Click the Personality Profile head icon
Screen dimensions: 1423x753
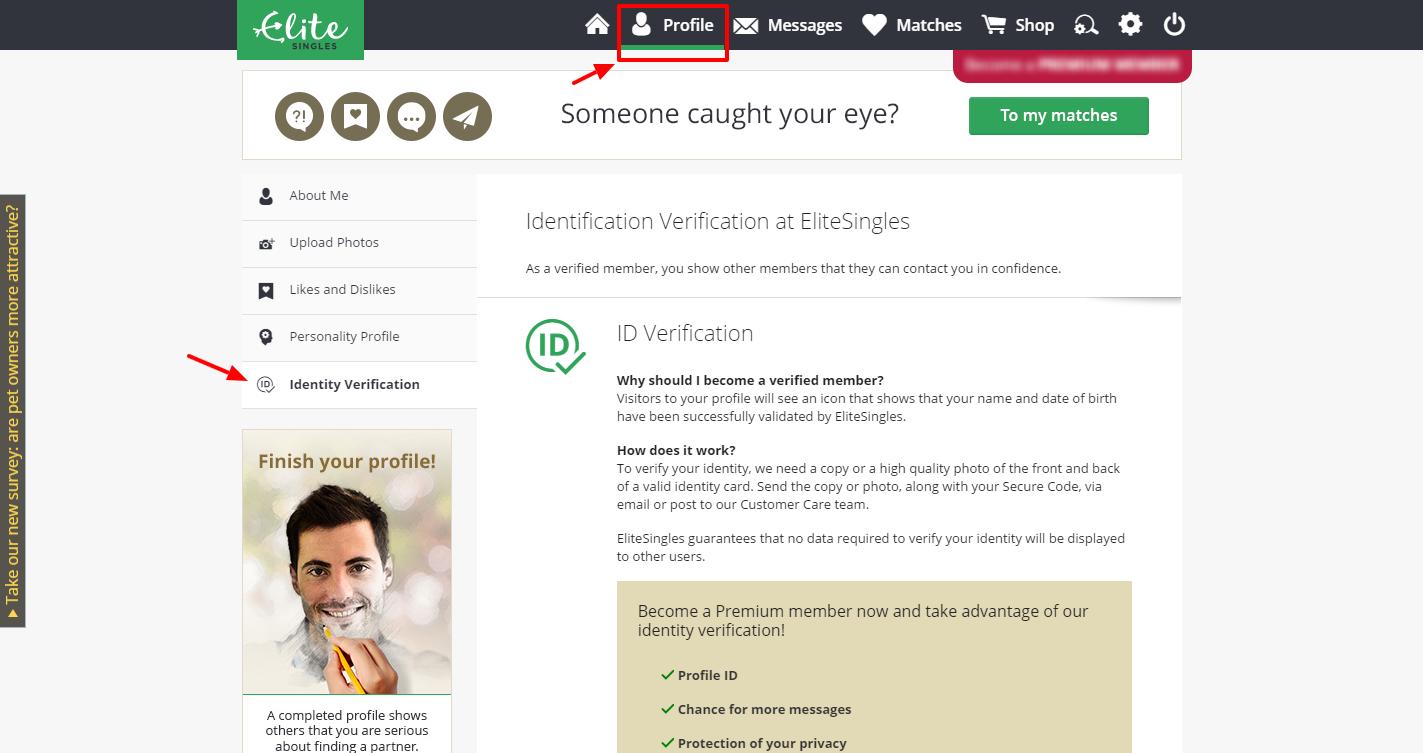(266, 337)
